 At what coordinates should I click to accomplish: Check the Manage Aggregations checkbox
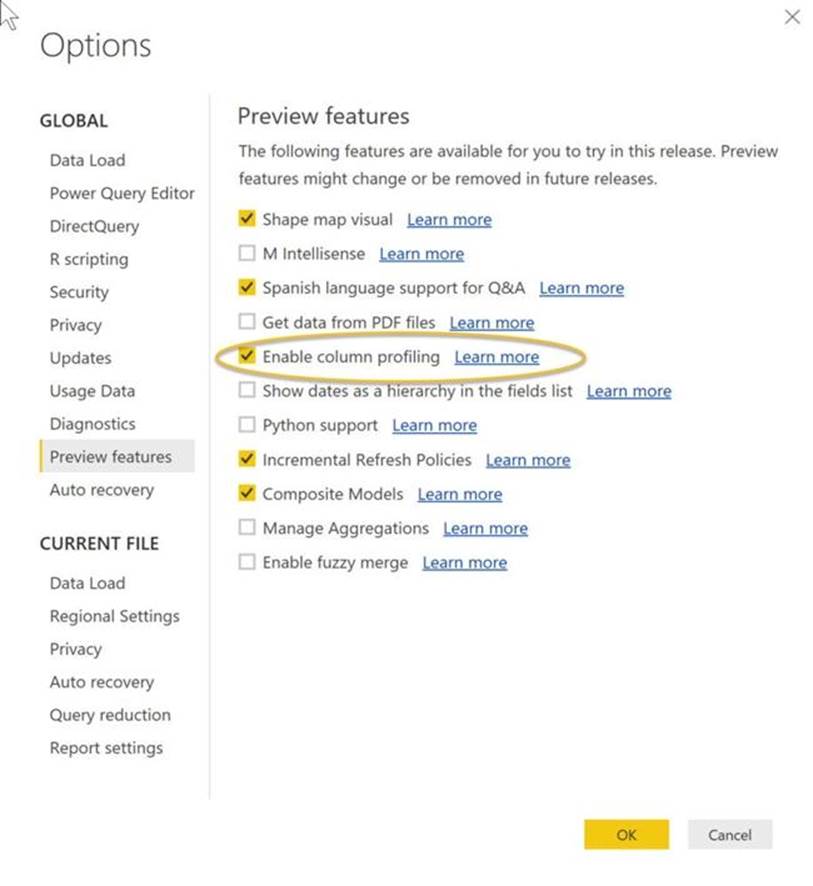coord(247,529)
